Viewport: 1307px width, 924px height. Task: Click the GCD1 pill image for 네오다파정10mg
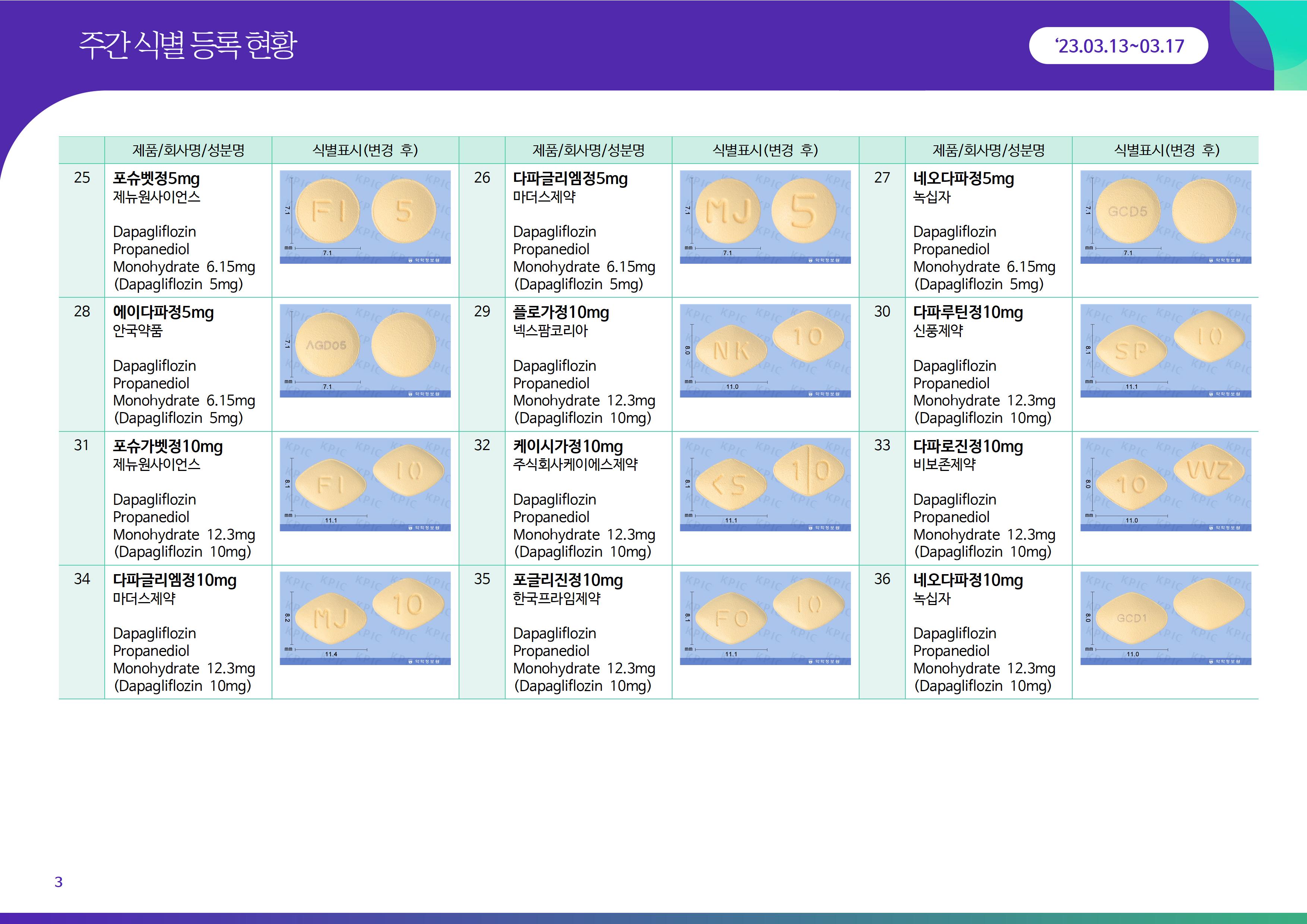coord(1165,618)
